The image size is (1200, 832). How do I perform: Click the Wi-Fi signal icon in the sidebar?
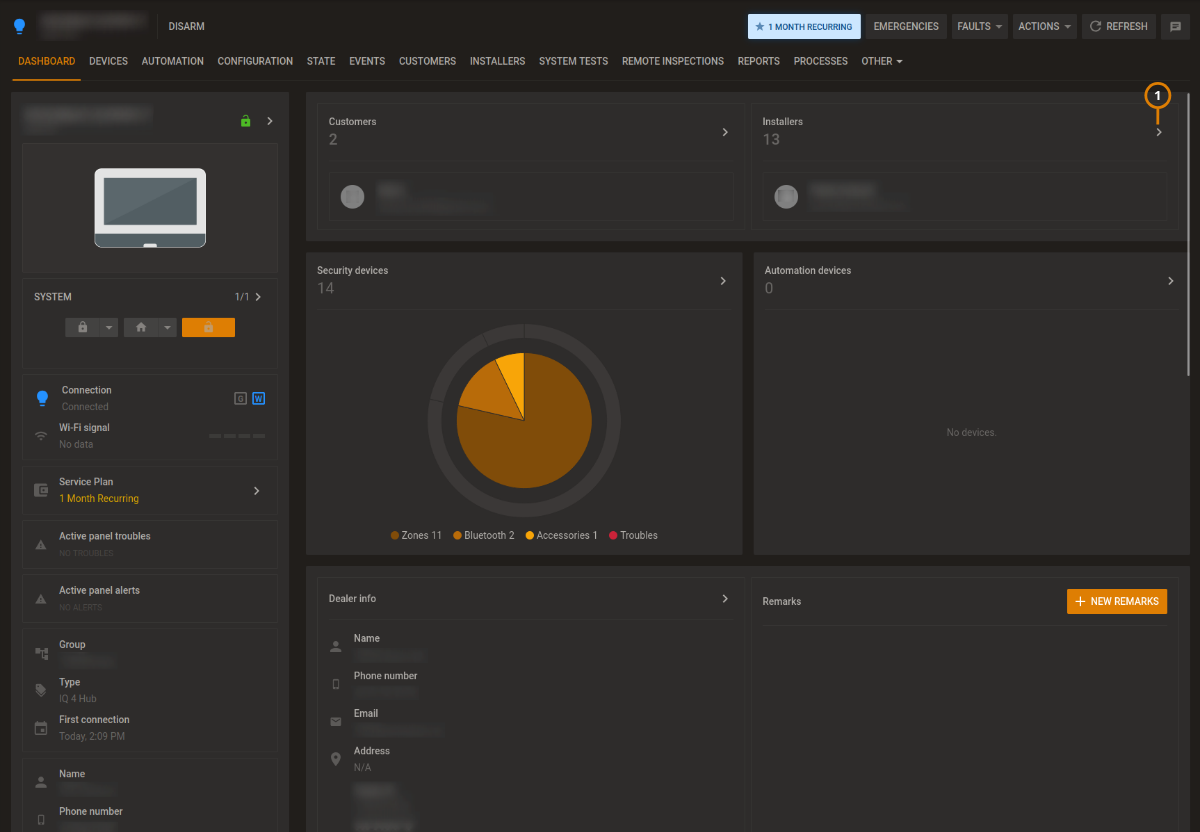[42, 434]
